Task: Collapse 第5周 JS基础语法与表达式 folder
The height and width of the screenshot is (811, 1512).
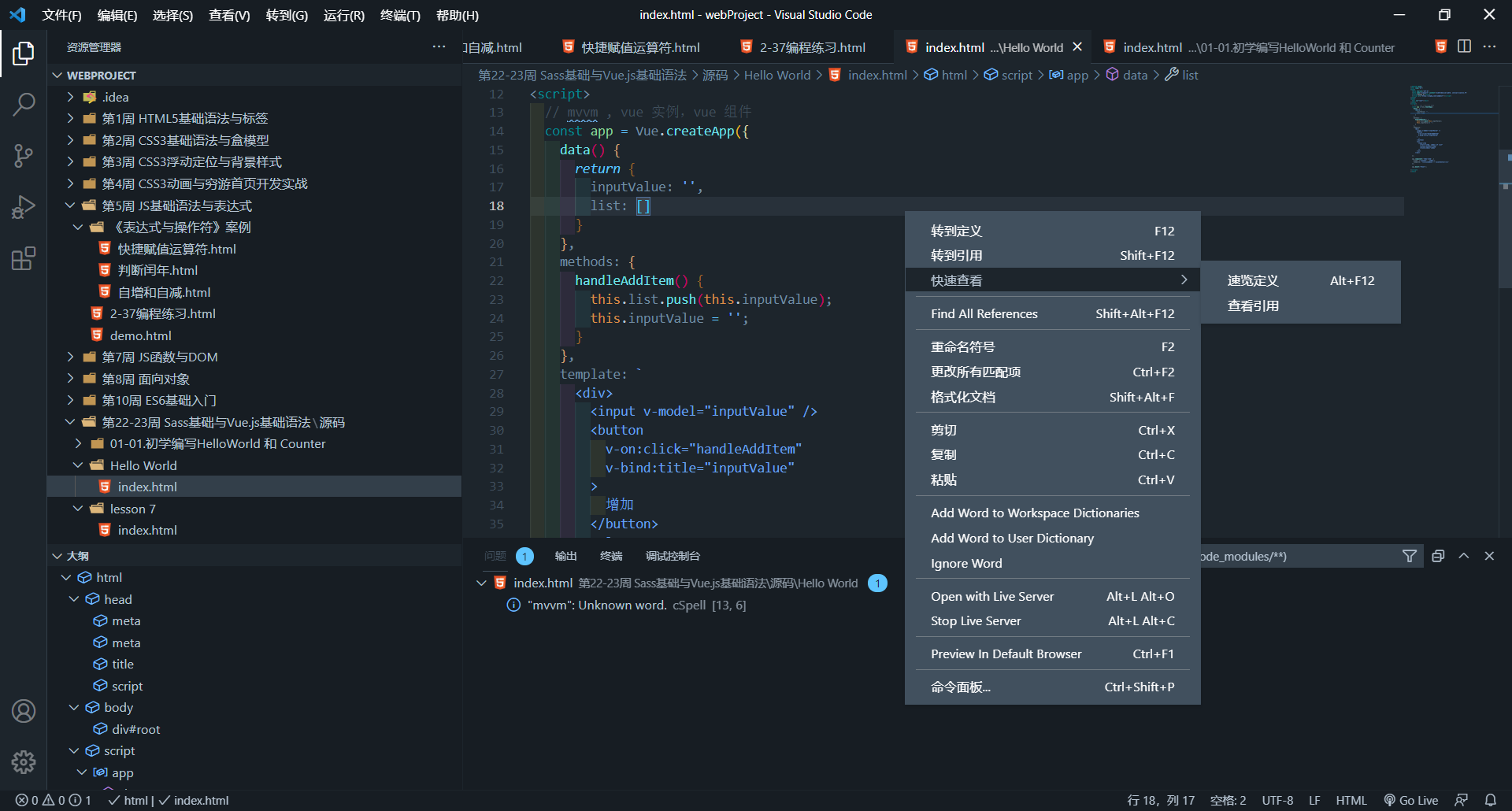Action: coord(70,206)
